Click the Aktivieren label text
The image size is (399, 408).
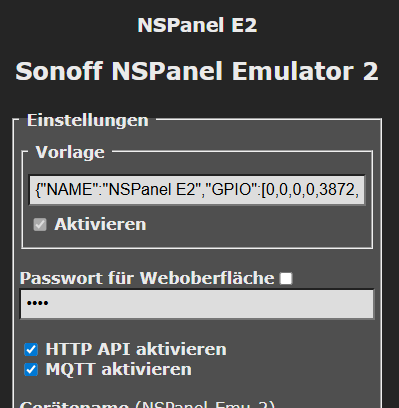(x=100, y=224)
